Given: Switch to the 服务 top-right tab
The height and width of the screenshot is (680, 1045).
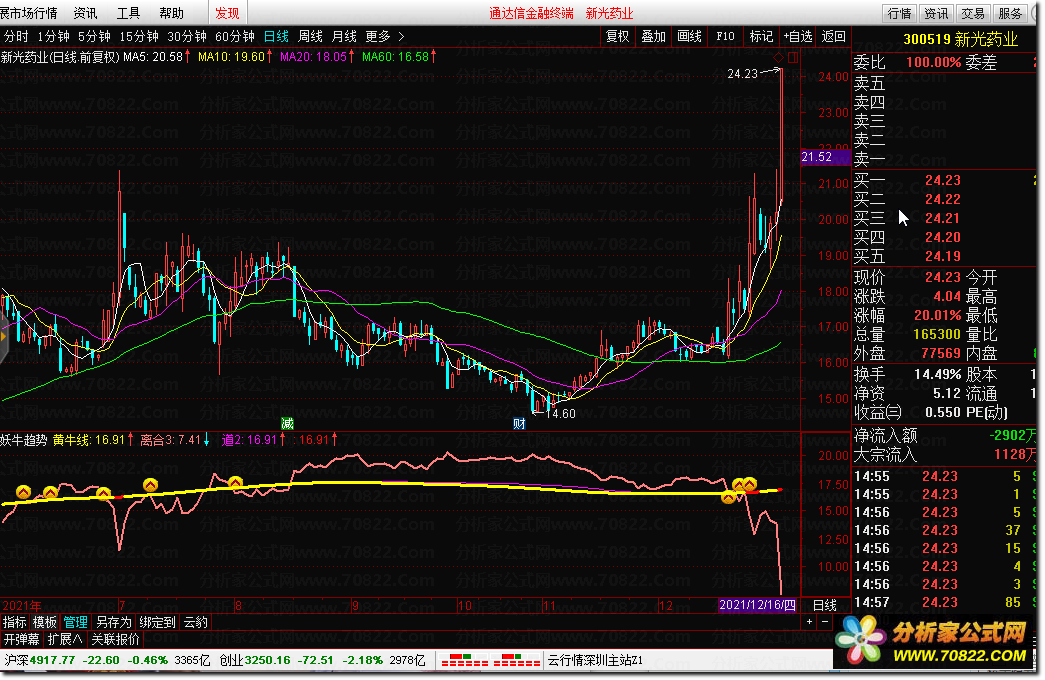Looking at the screenshot, I should click(1010, 13).
